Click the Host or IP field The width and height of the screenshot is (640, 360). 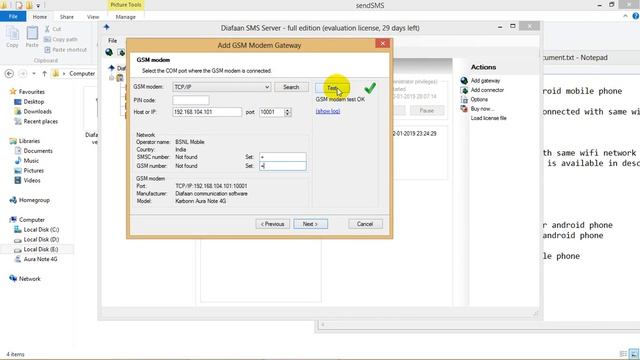pos(207,112)
